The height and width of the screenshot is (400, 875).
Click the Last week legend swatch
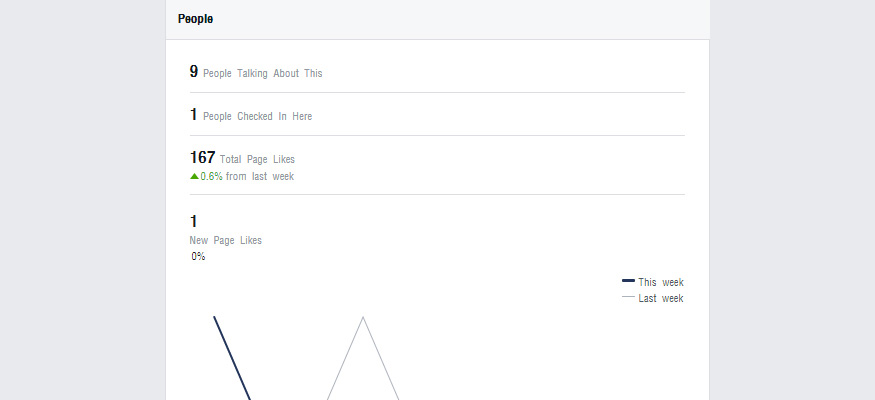click(628, 297)
